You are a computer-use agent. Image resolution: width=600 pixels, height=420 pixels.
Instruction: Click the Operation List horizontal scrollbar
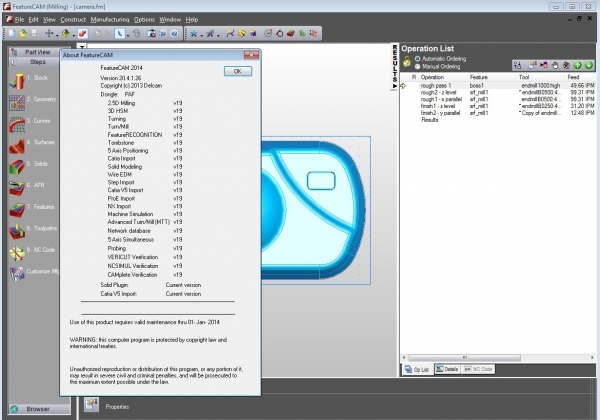(465, 358)
